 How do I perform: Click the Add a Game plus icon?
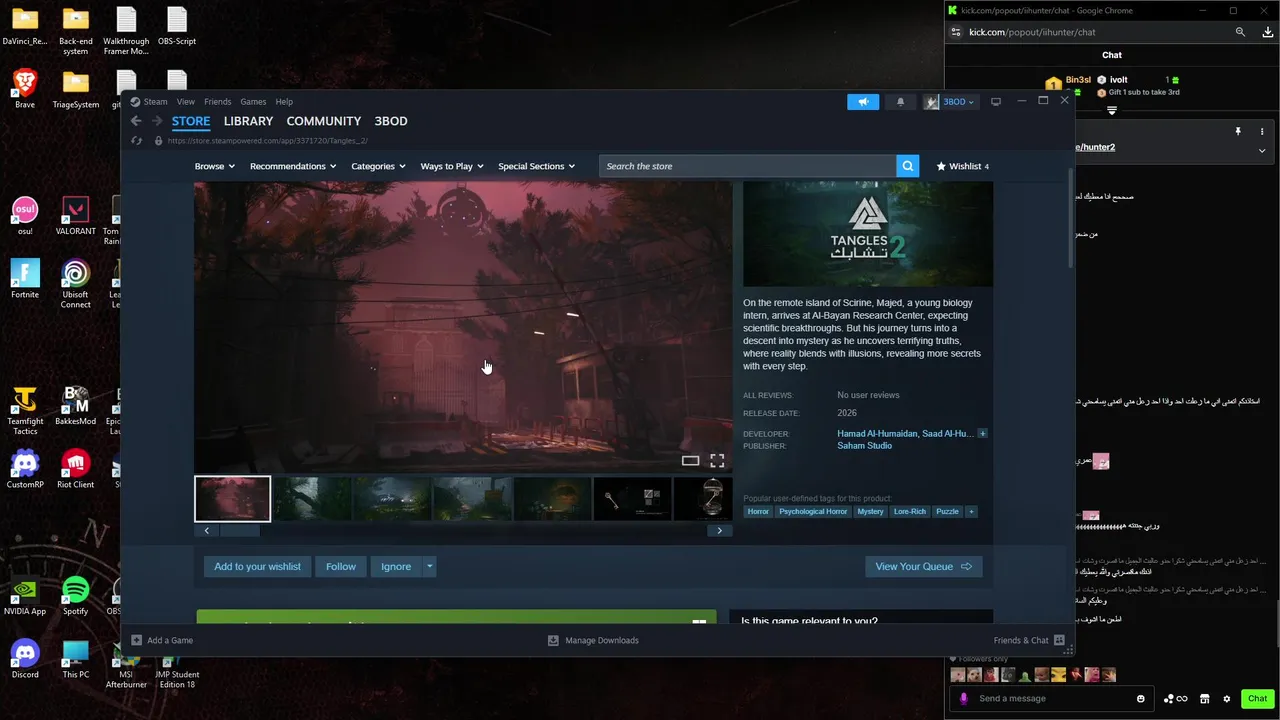pos(137,640)
